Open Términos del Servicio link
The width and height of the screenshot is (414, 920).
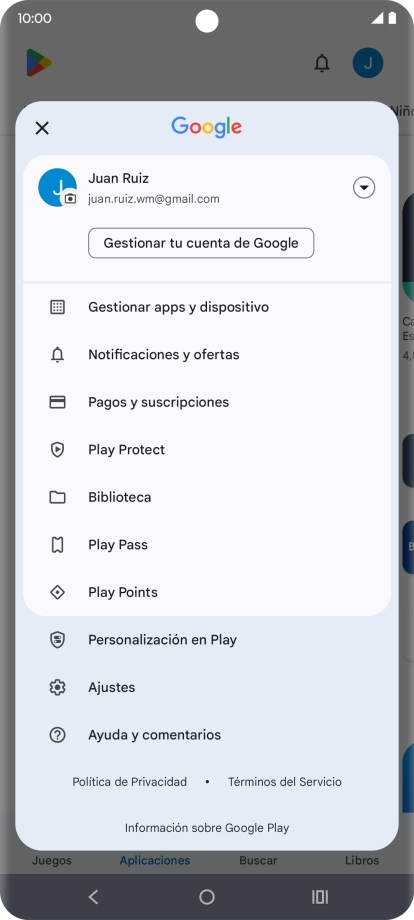284,782
